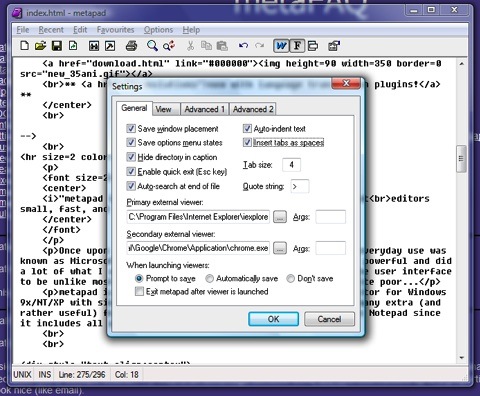Open the Recent menu
This screenshot has width=480, height=396.
[x=51, y=30]
